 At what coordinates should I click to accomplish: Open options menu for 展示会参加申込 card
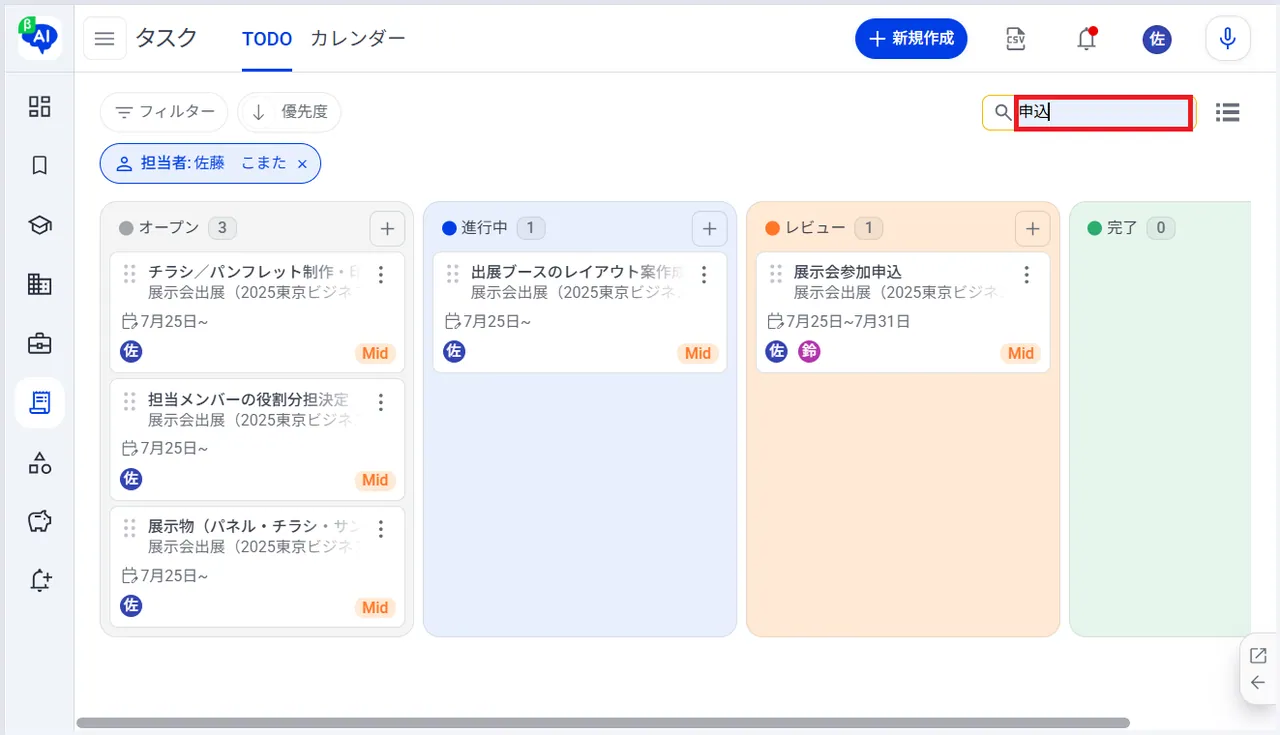[1026, 275]
